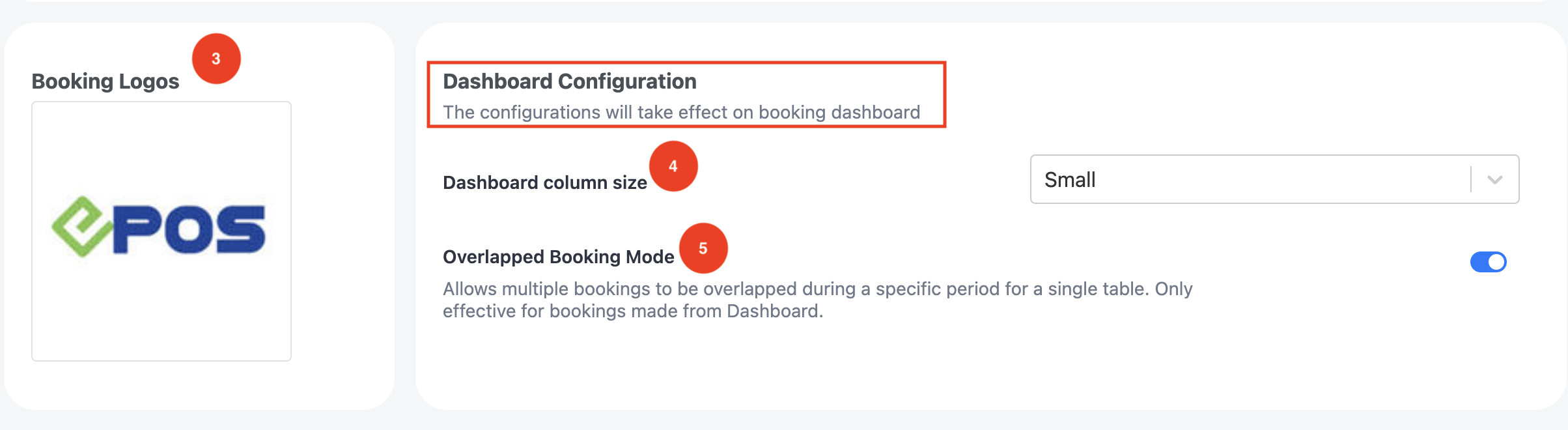This screenshot has height=430, width=1568.
Task: Click the white knob of the blue toggle
Action: 1496,262
